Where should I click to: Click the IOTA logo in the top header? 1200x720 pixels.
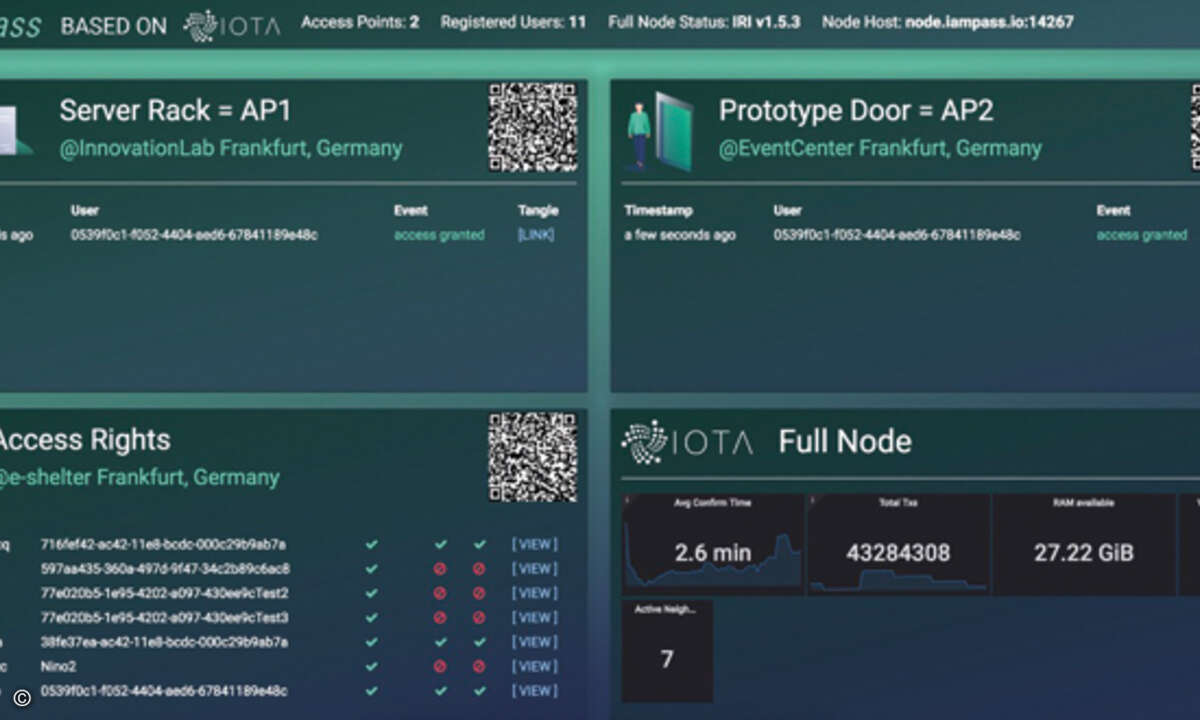coord(232,25)
